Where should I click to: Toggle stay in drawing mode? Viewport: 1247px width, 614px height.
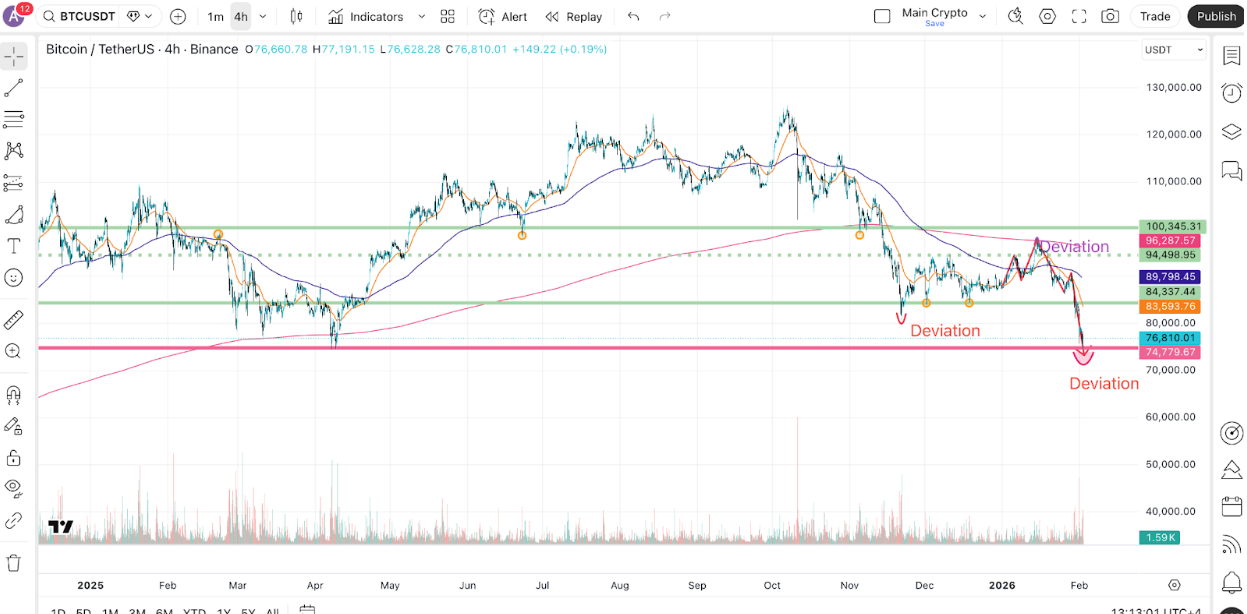14,426
